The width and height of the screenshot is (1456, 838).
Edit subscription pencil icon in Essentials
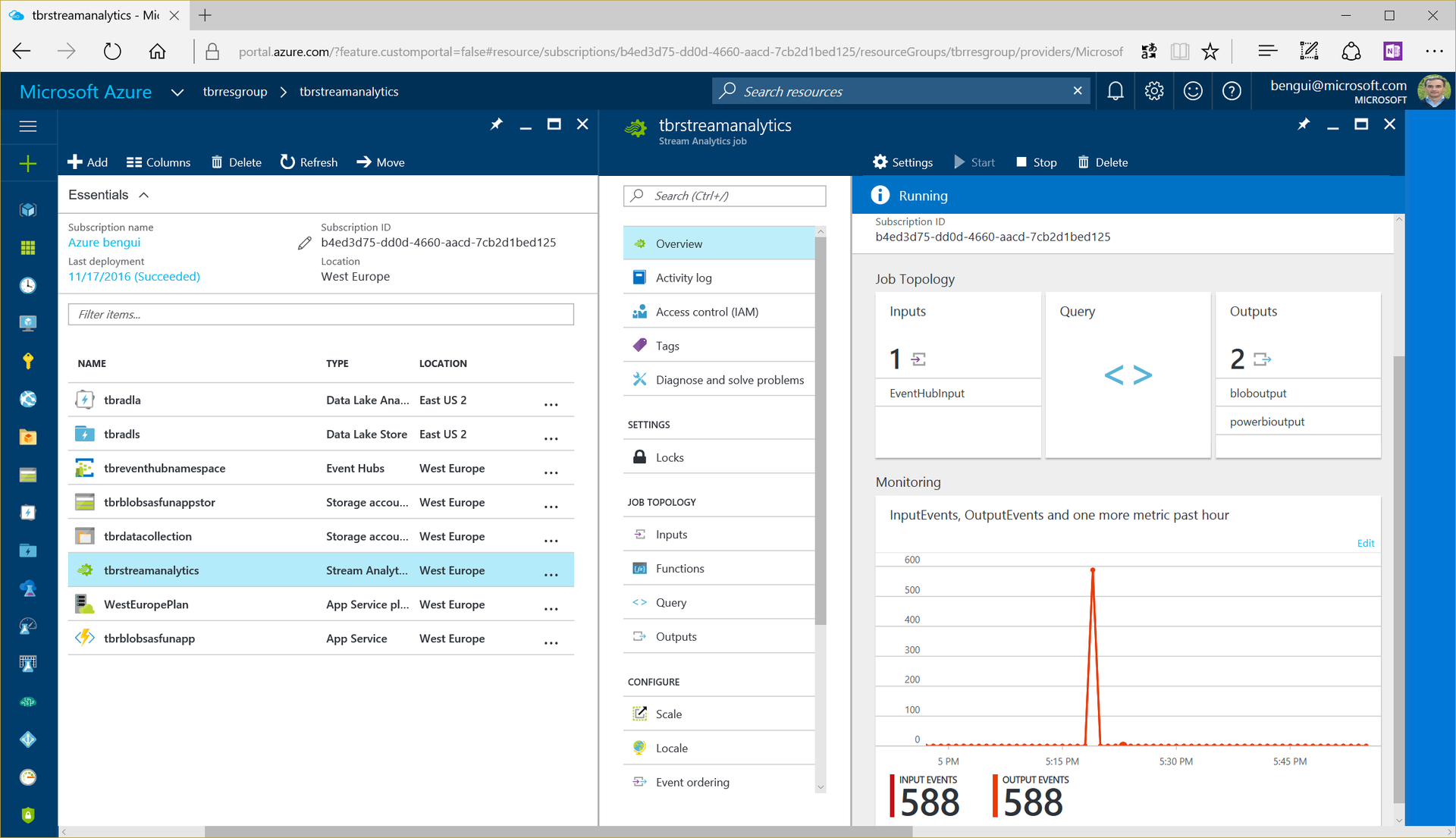coord(304,243)
